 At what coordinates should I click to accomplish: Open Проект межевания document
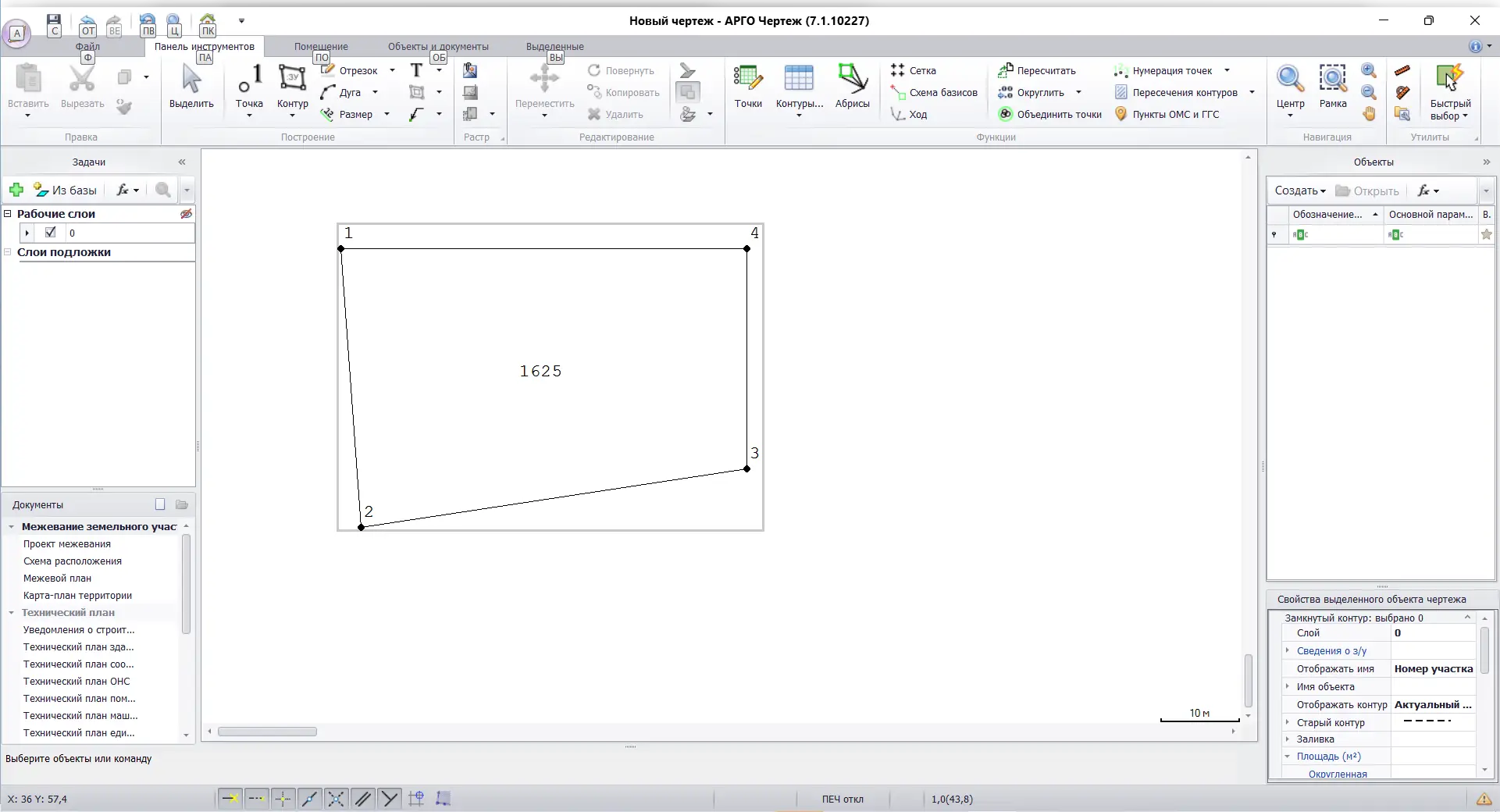click(67, 543)
